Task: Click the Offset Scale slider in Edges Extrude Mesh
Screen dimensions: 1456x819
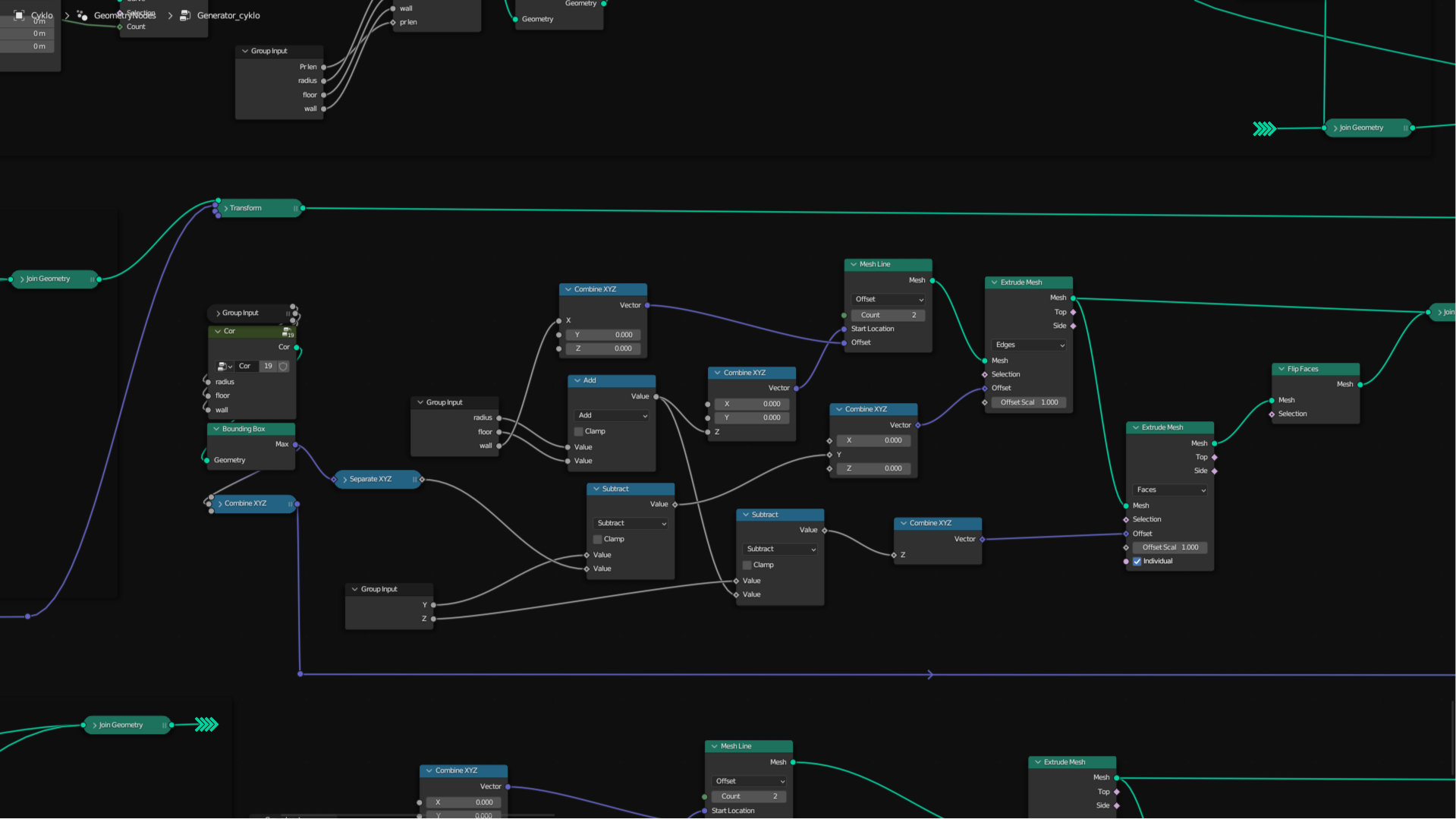Action: (x=1029, y=402)
